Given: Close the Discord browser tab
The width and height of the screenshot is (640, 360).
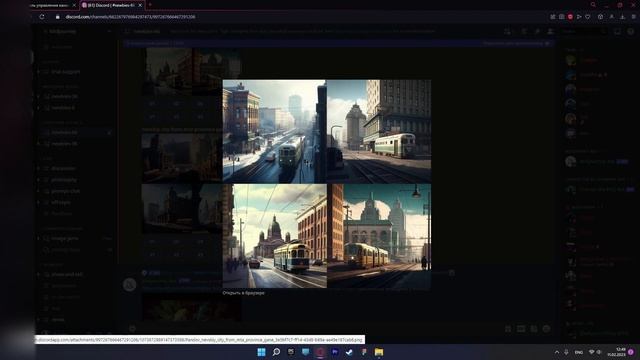Looking at the screenshot, I should [140, 5].
